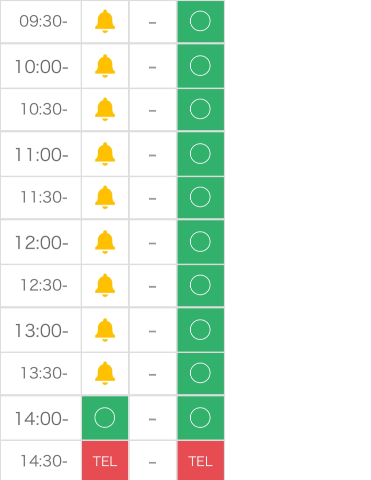This screenshot has width=371, height=480.
Task: Click the 13:30 last-column green circle
Action: [x=201, y=373]
